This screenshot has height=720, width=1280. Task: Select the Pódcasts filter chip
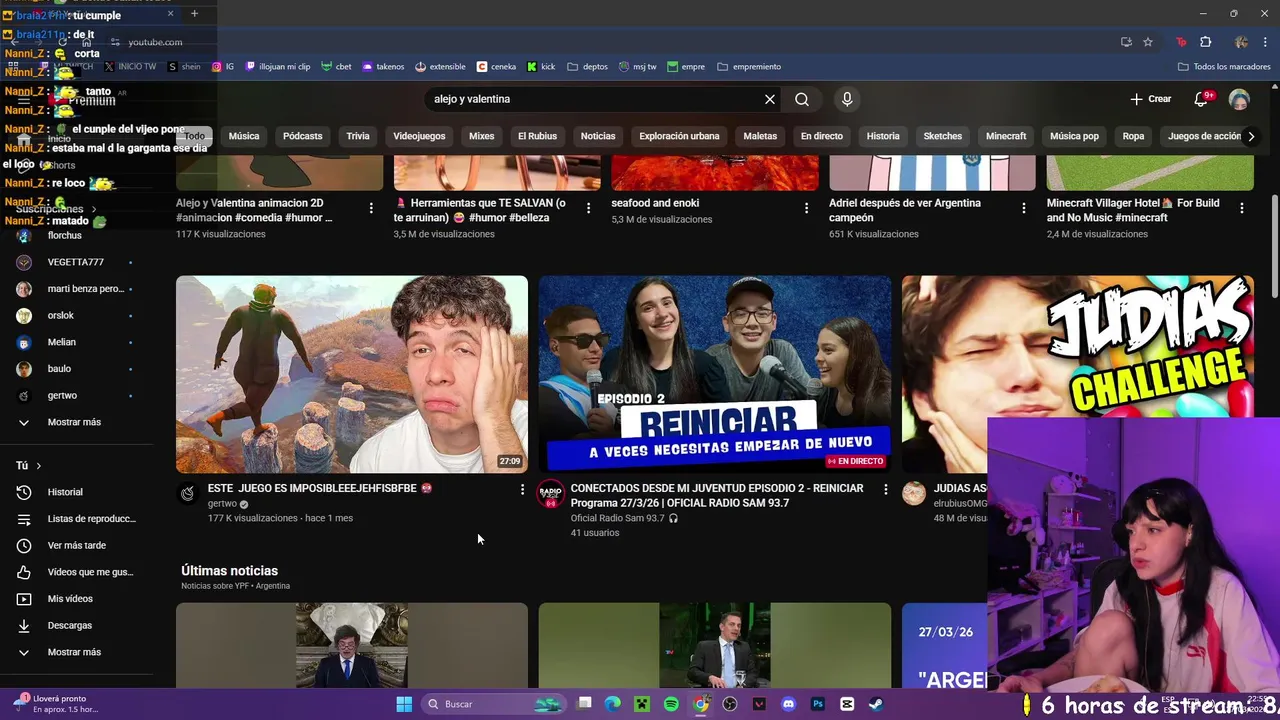[302, 136]
